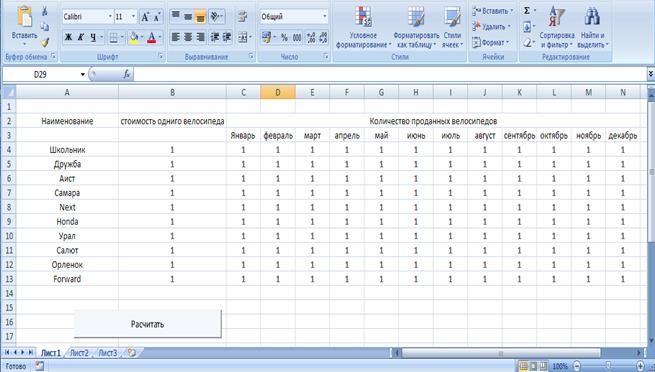Screen dimensions: 655x372
Task: Click the insert function fx icon
Action: point(127,74)
